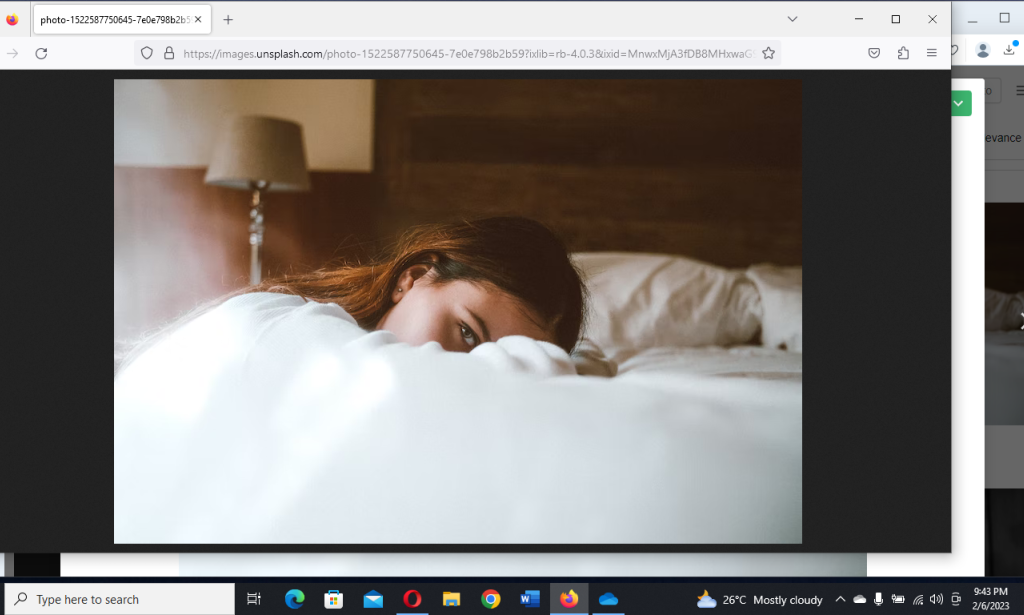This screenshot has height=615, width=1024.
Task: Open a new tab with plus button
Action: (x=228, y=19)
